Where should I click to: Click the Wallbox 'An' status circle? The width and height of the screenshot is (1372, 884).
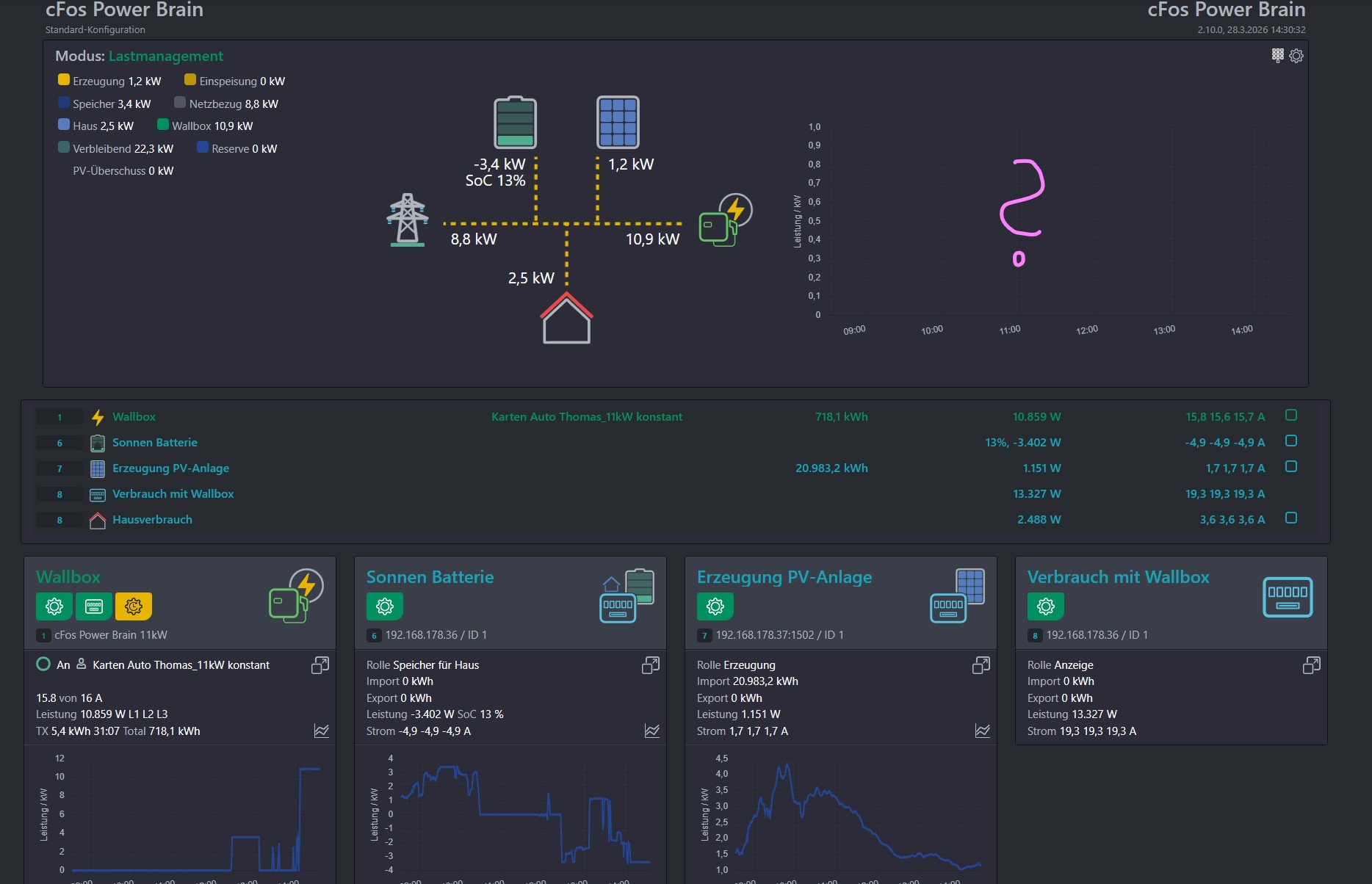[43, 664]
